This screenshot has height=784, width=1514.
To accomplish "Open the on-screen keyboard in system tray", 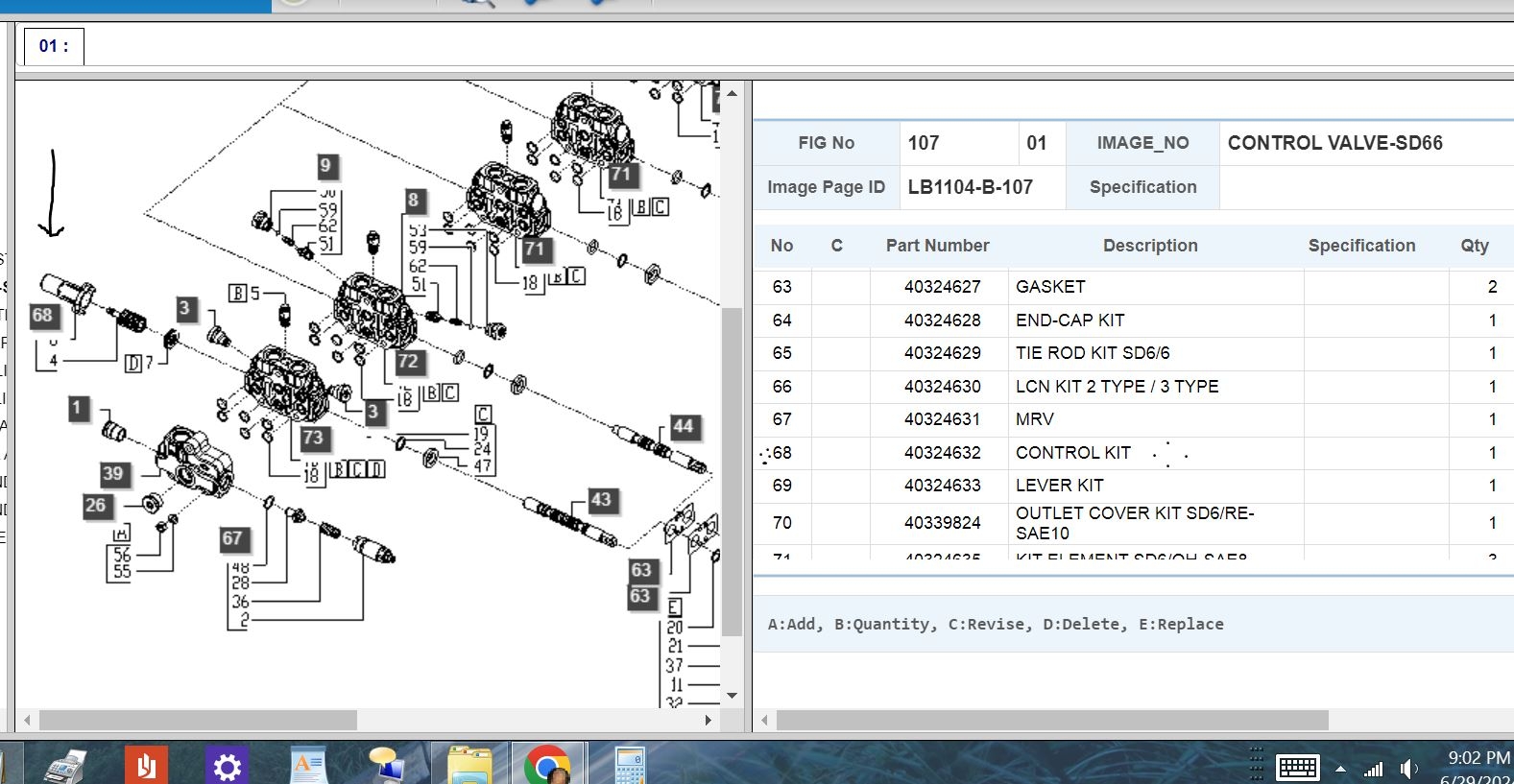I will tap(1297, 768).
